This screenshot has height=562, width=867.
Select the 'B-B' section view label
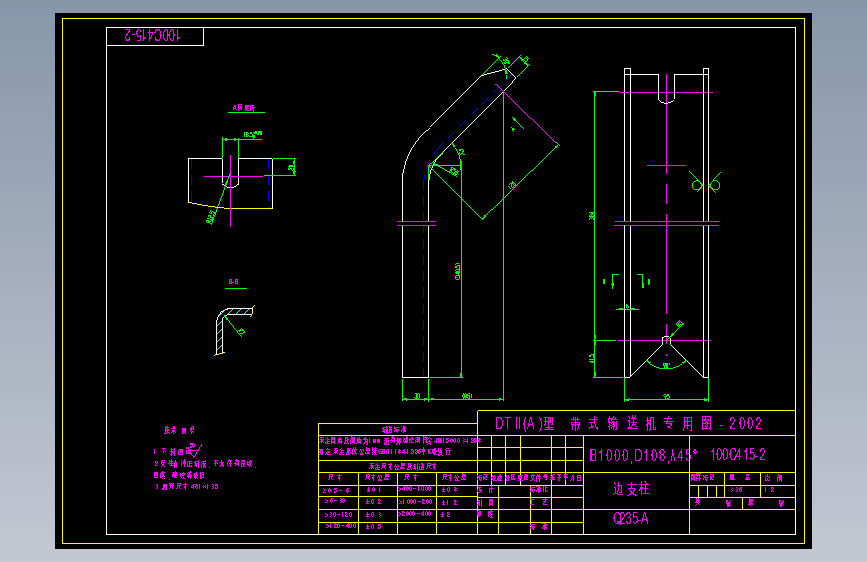234,282
